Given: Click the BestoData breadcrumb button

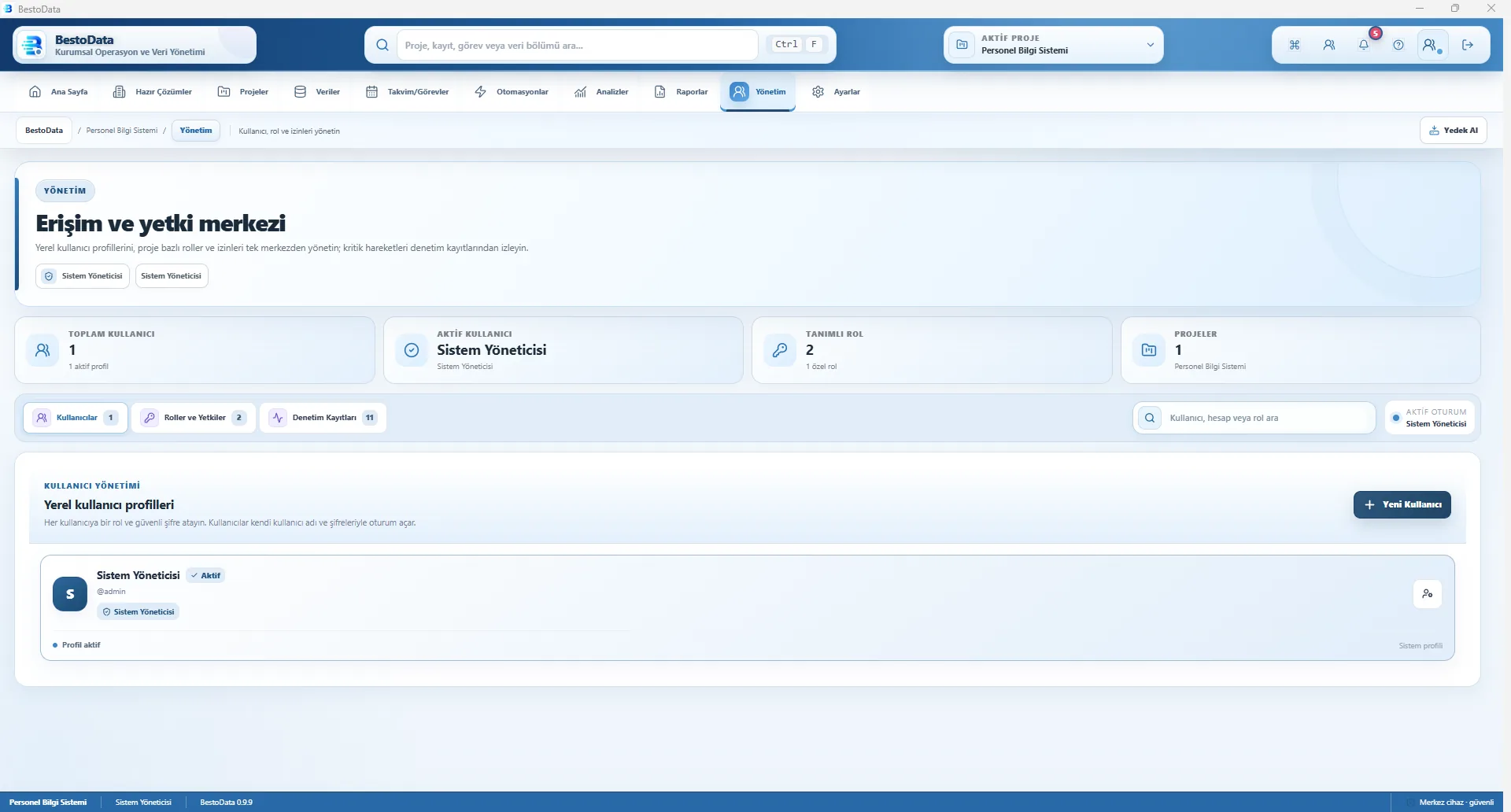Looking at the screenshot, I should coord(44,131).
